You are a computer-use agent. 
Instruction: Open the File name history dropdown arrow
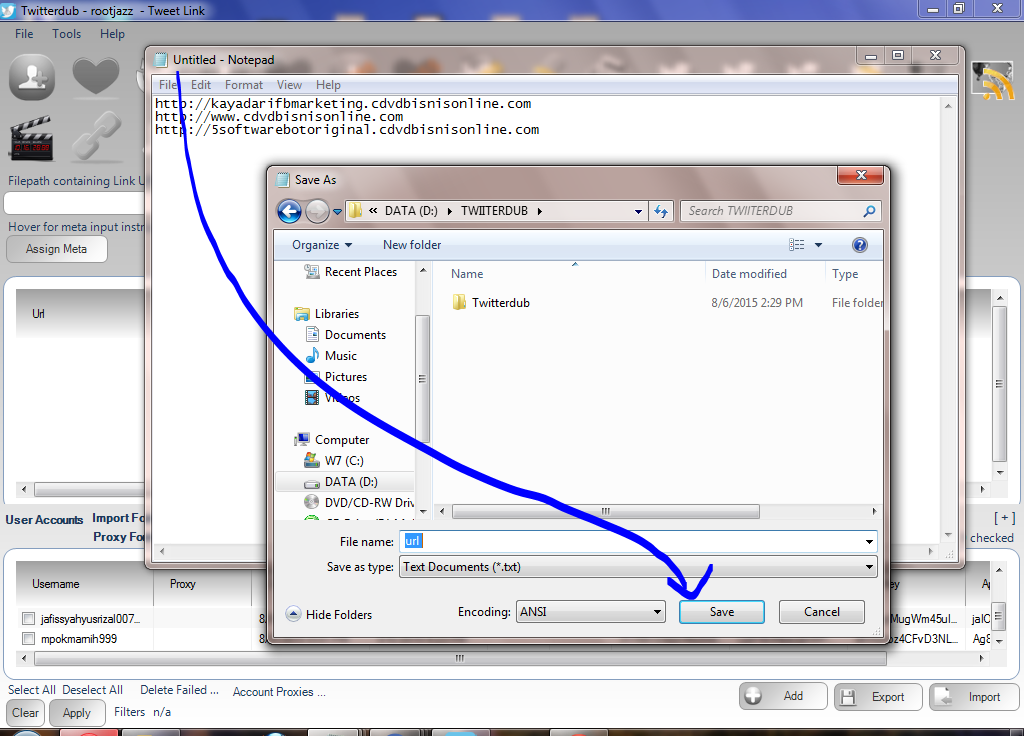(869, 541)
